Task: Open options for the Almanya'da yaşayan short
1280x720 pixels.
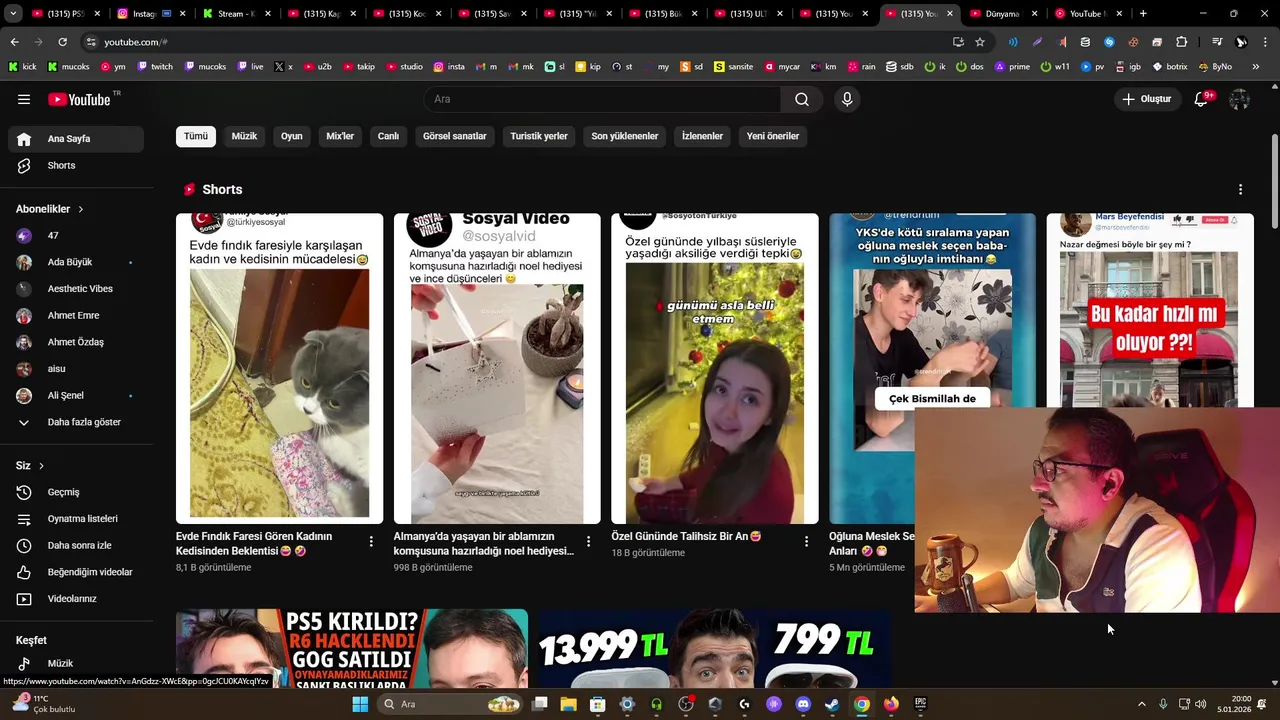Action: [588, 541]
